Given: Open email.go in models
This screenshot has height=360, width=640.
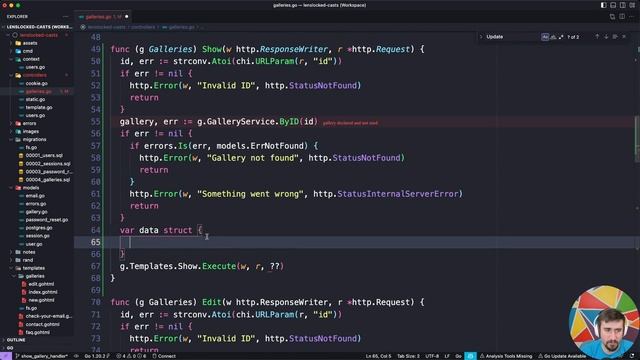Looking at the screenshot, I should coord(37,196).
